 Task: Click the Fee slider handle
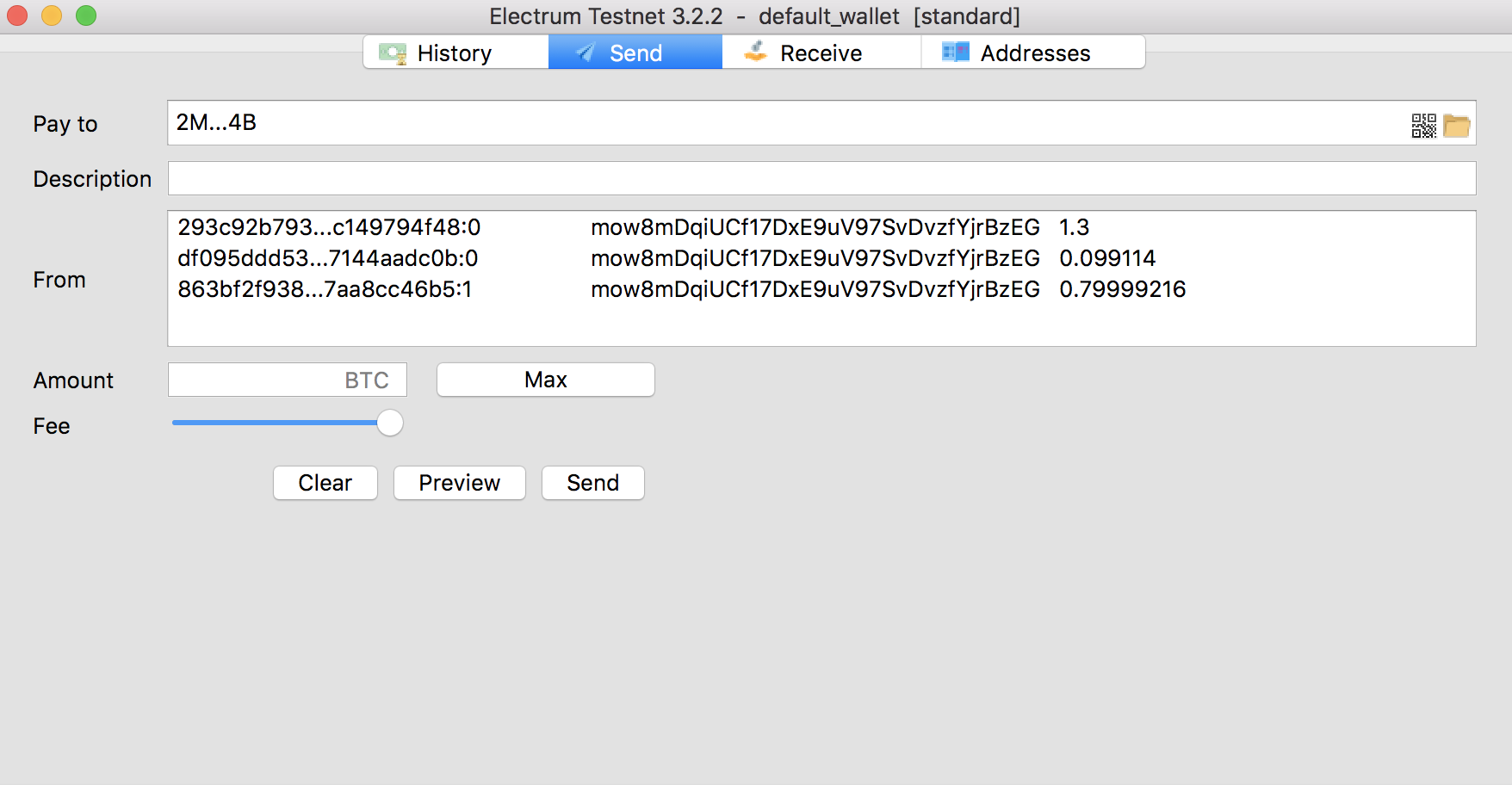point(390,423)
